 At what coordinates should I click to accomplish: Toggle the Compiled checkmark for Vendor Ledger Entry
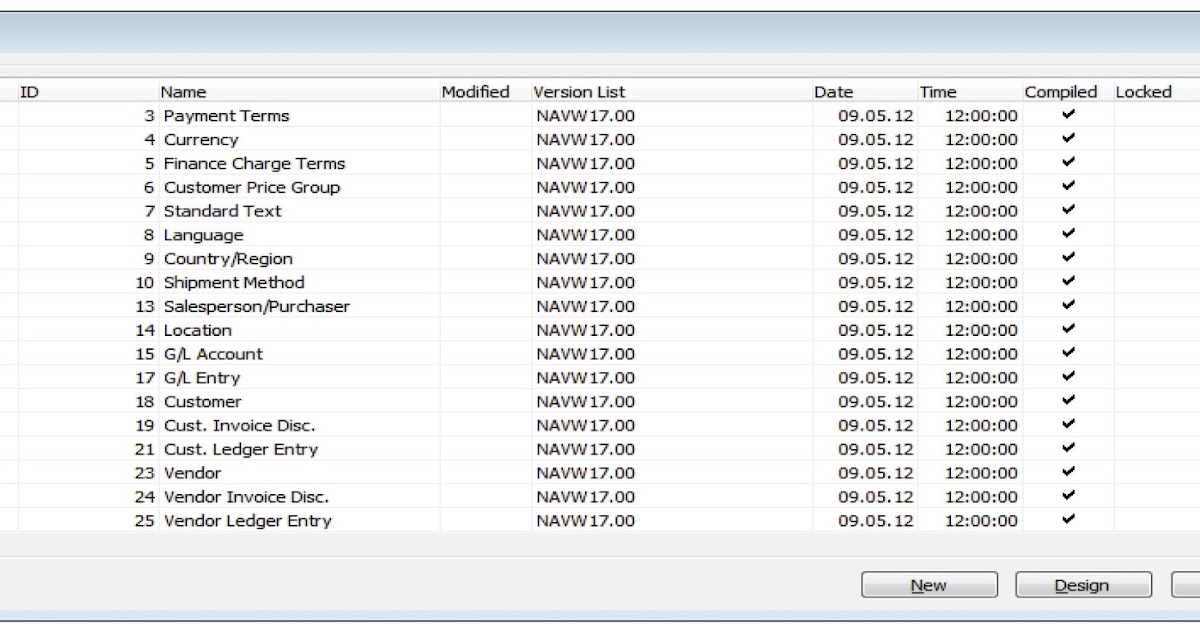coord(1068,520)
